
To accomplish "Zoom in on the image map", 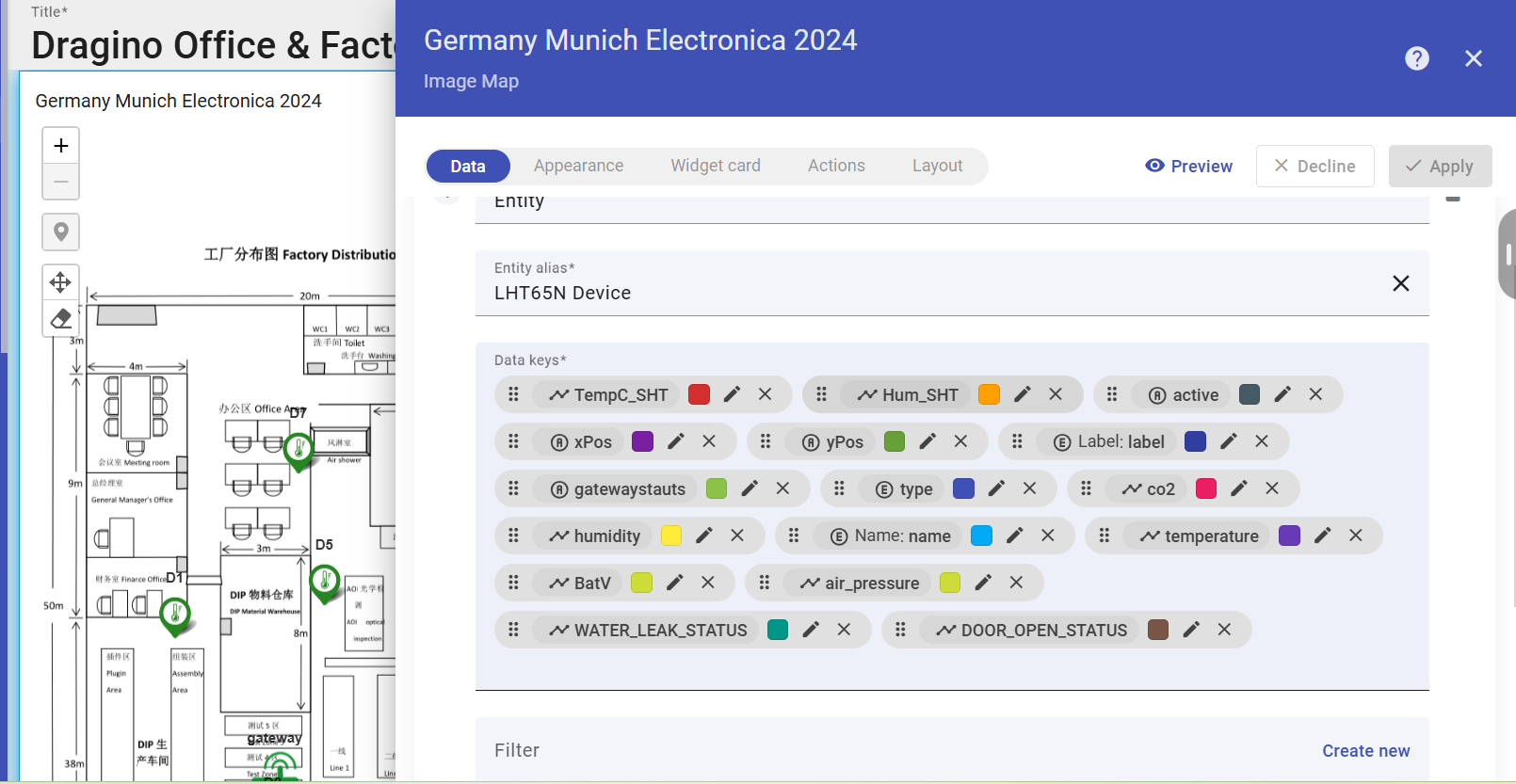I will (61, 146).
